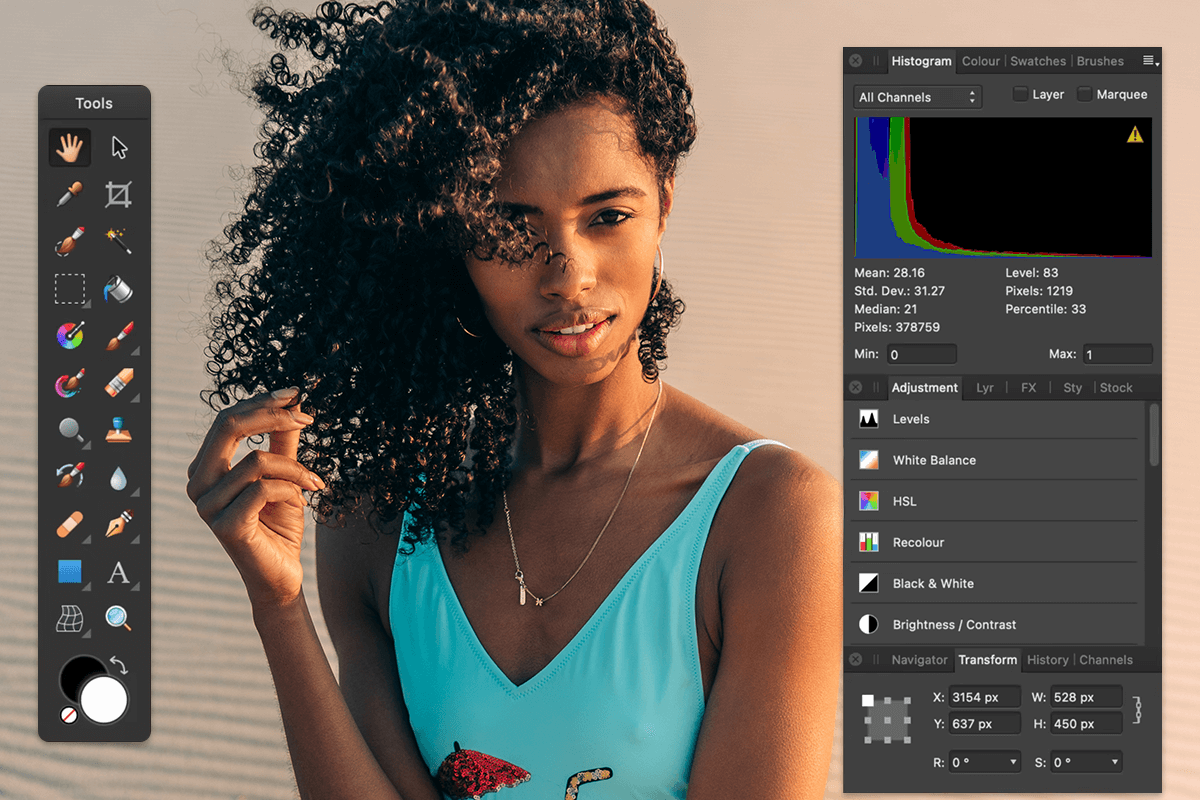Image resolution: width=1200 pixels, height=800 pixels.
Task: Select the Healing bandage tool
Action: 68,525
